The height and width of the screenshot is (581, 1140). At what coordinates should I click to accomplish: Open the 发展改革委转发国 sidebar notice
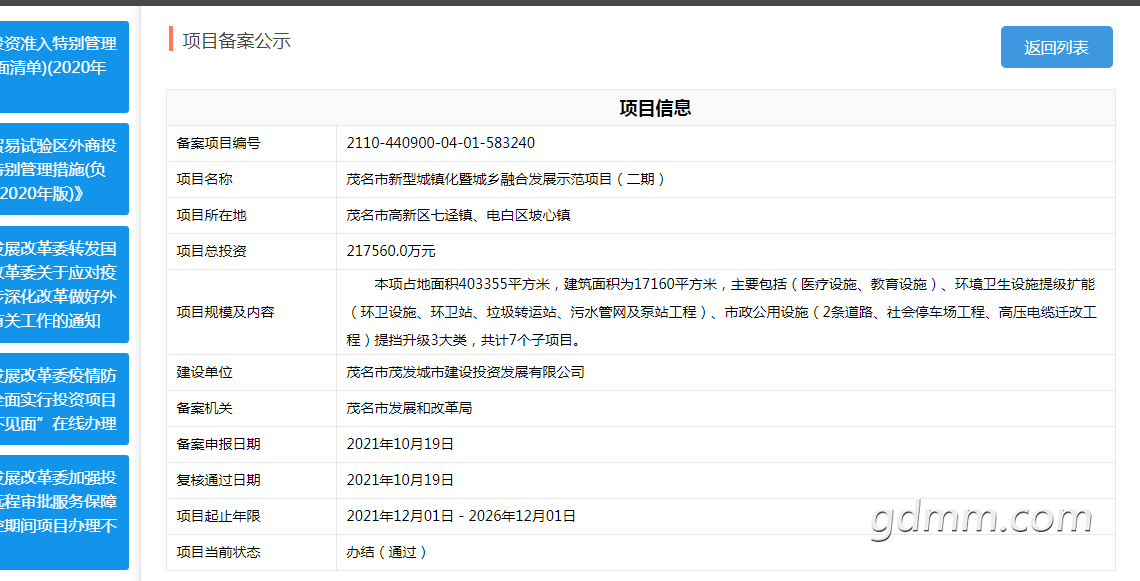64,284
